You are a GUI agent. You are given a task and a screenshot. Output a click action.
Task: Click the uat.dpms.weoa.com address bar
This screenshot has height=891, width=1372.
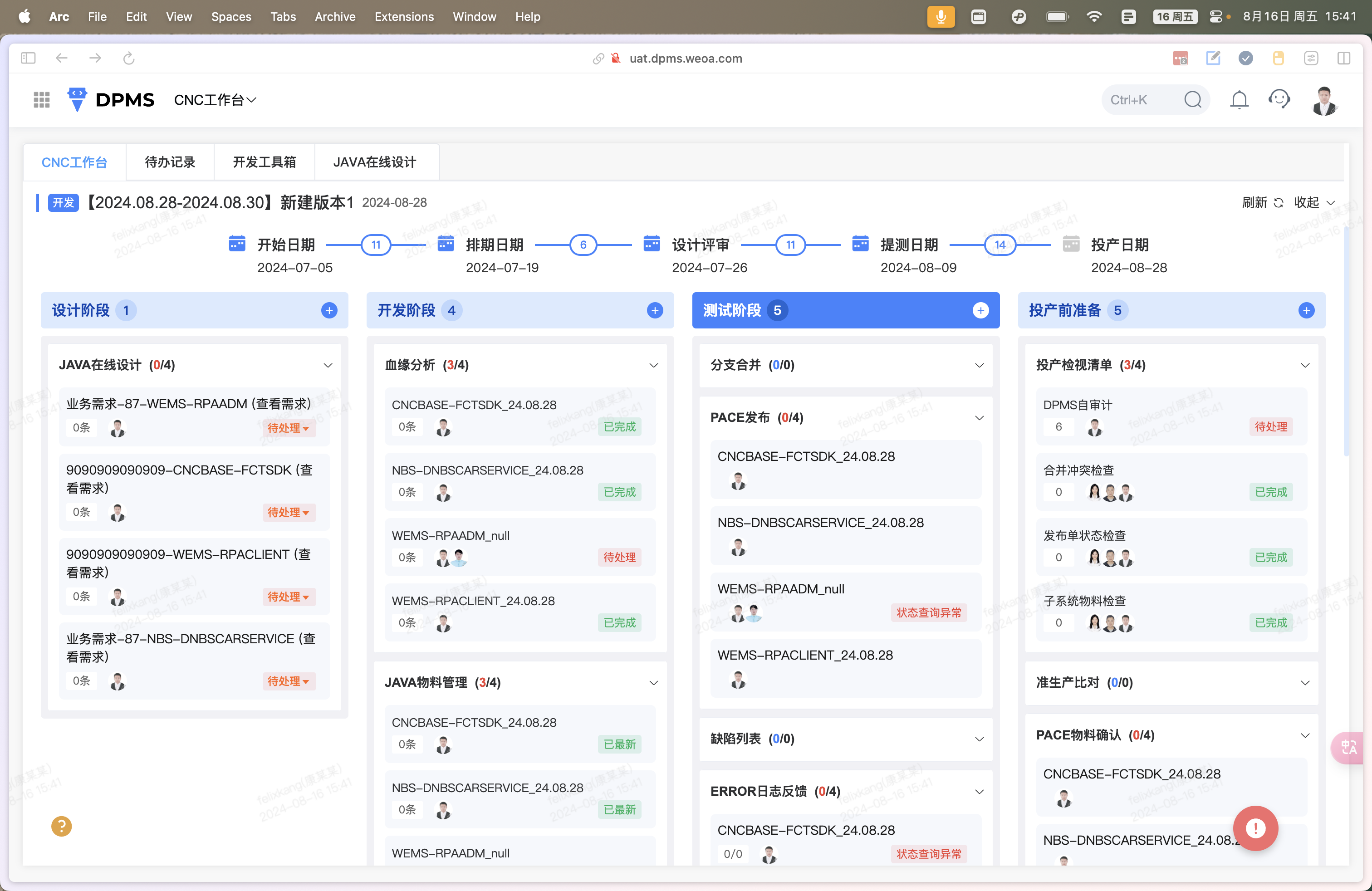[686, 58]
